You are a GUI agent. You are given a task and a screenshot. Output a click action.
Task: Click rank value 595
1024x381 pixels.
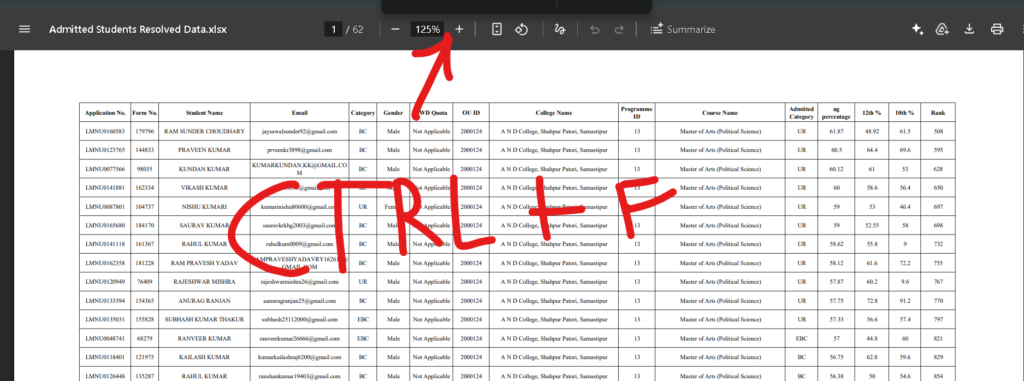point(938,150)
